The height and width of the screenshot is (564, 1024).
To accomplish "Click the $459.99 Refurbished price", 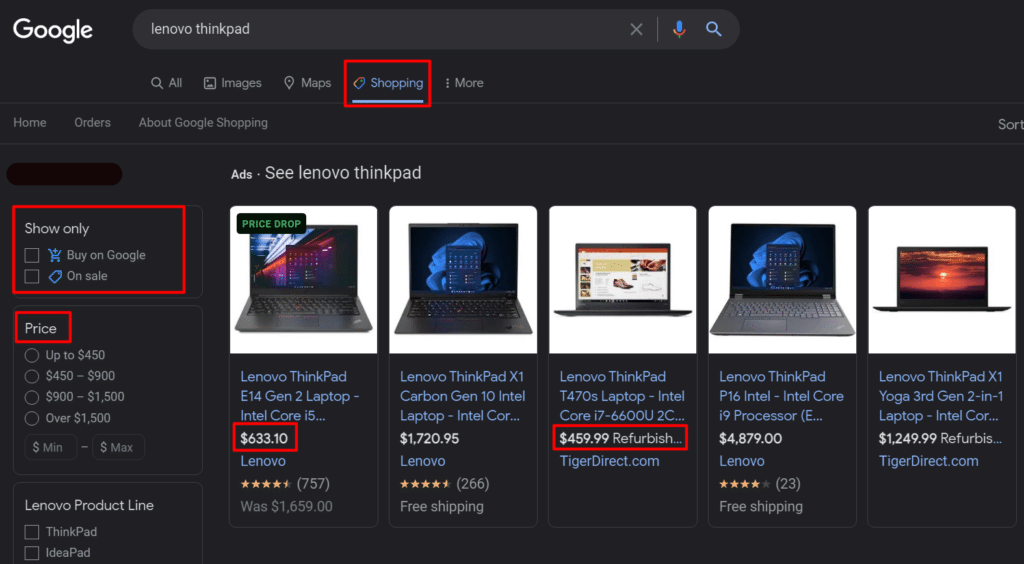I will pos(620,439).
